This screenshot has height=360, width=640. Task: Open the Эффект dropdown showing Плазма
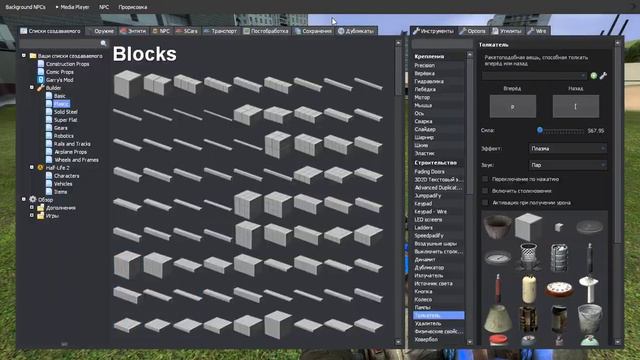pos(567,149)
